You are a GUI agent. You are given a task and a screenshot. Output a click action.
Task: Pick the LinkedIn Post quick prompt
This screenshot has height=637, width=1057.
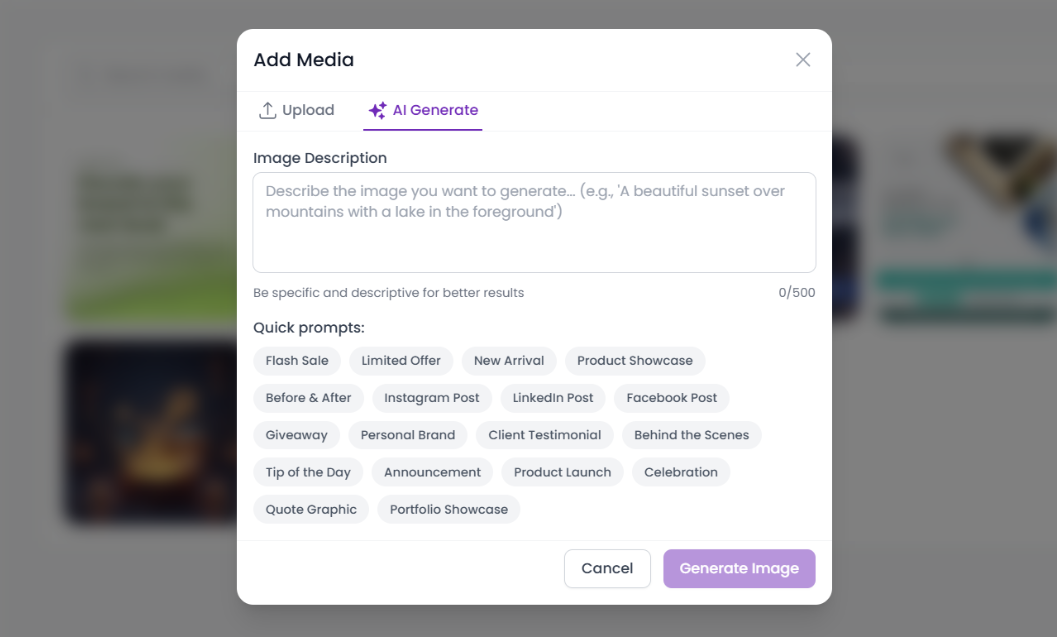pyautogui.click(x=553, y=398)
